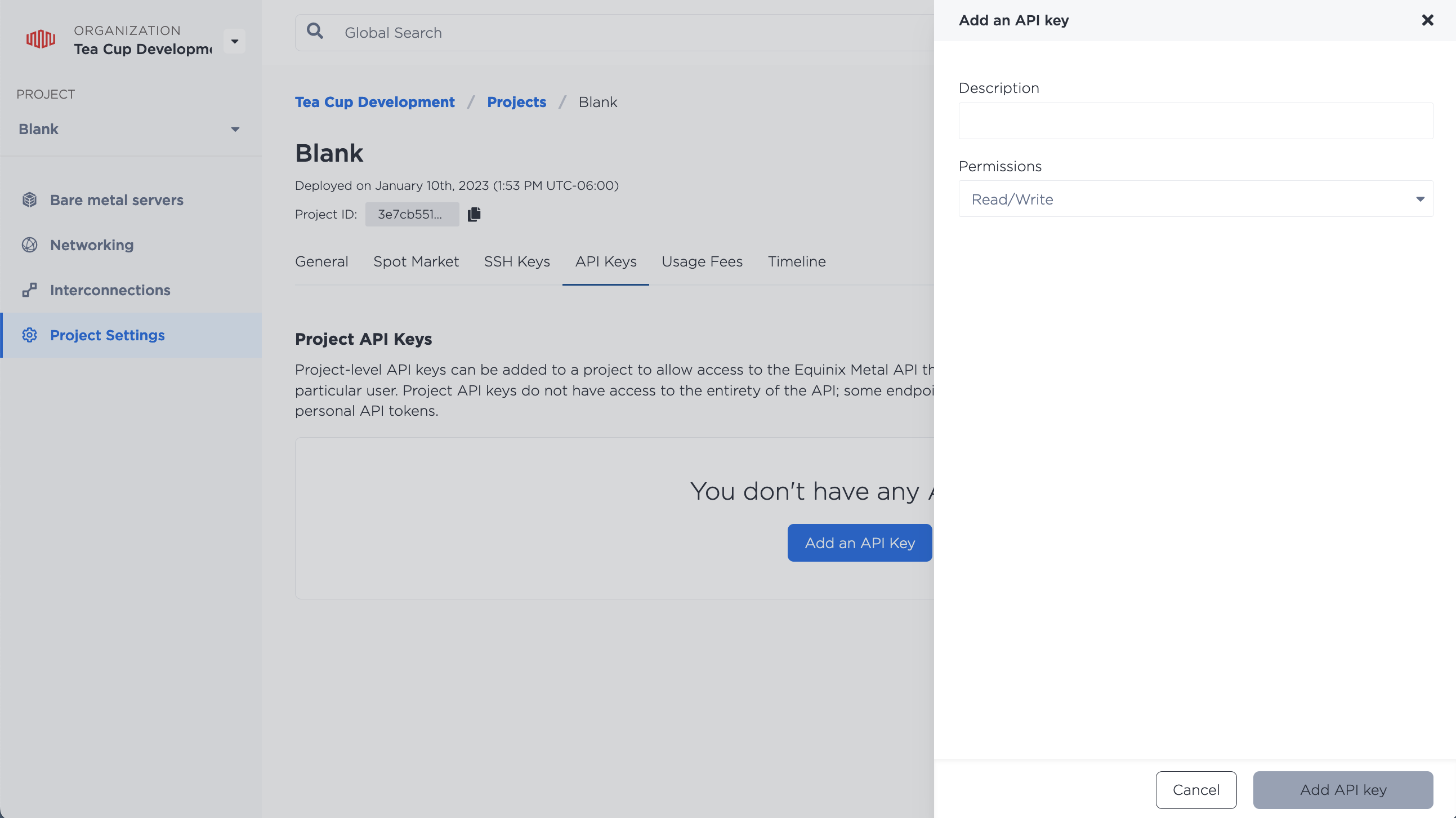This screenshot has height=818, width=1456.
Task: Close the Add an API key panel
Action: click(1427, 20)
